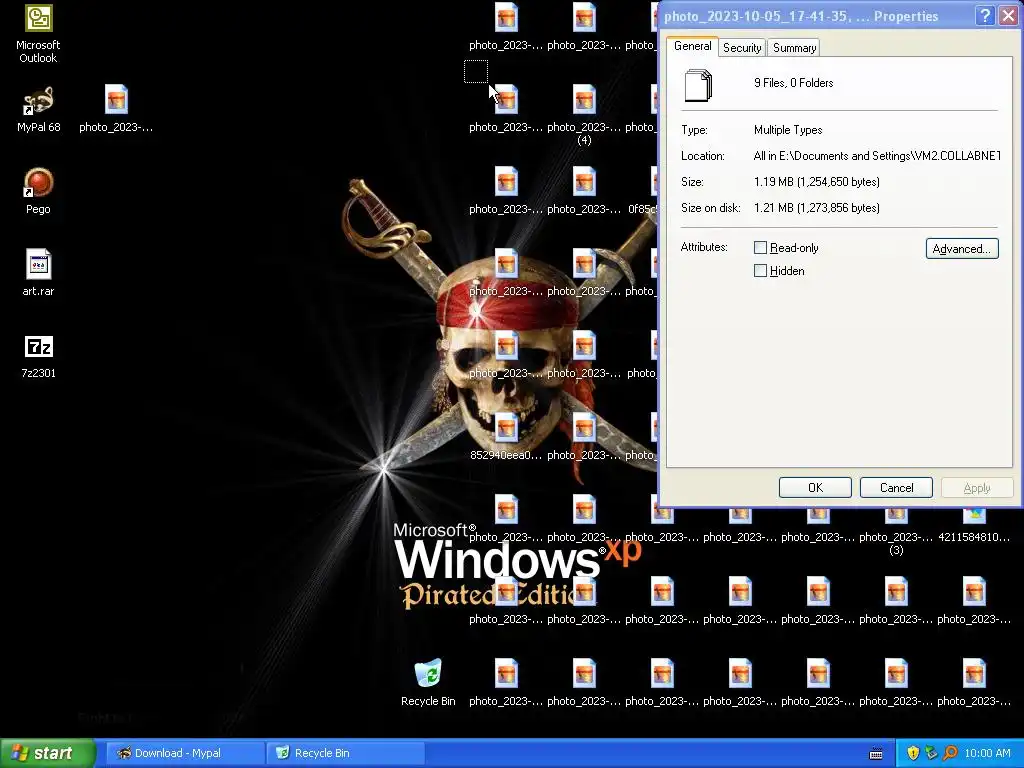The image size is (1024, 768).
Task: Toggle the Hidden attribute checkbox
Action: [x=760, y=270]
